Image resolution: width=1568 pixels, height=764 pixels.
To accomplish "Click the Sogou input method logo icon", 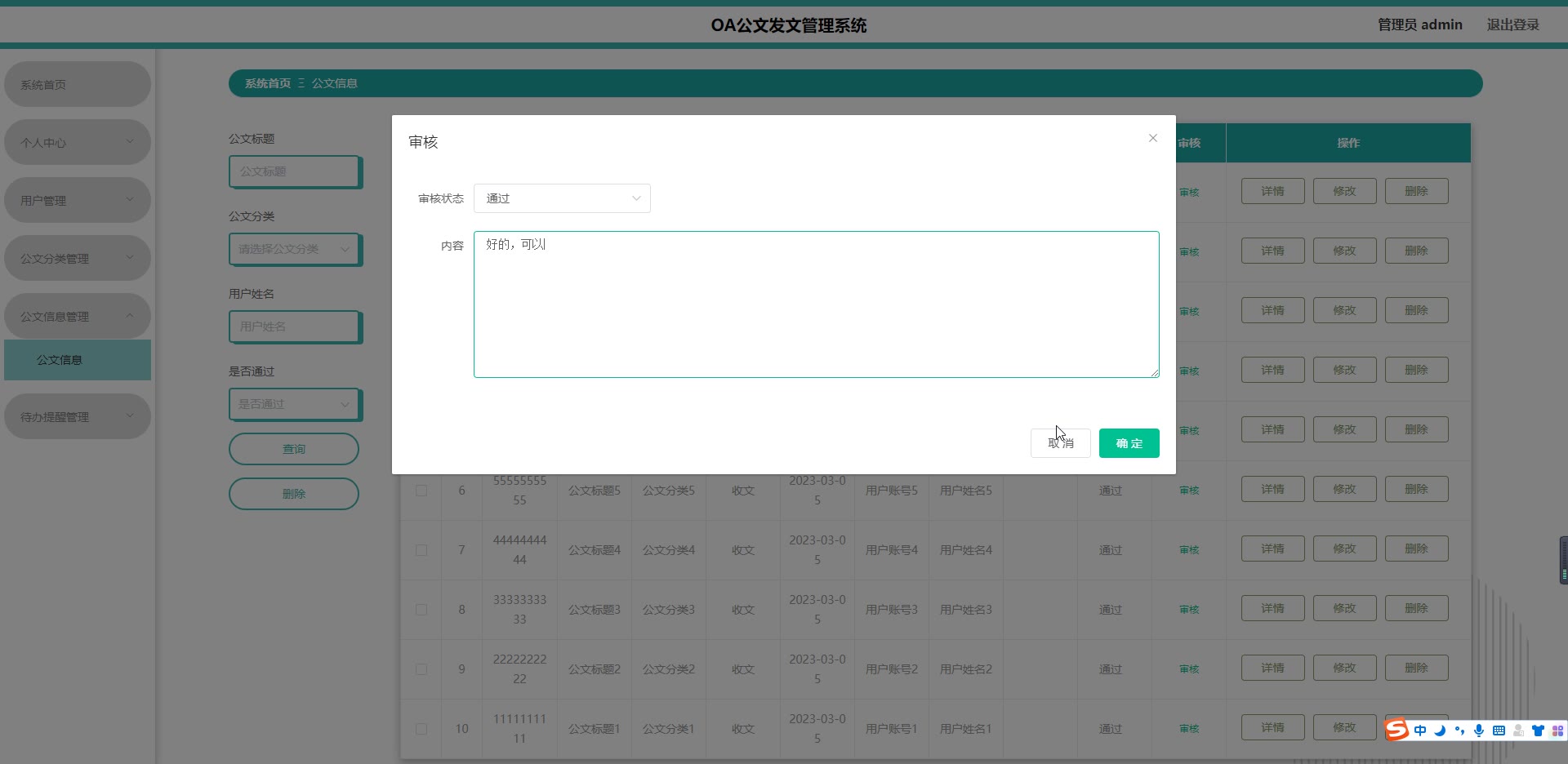I will click(1397, 730).
